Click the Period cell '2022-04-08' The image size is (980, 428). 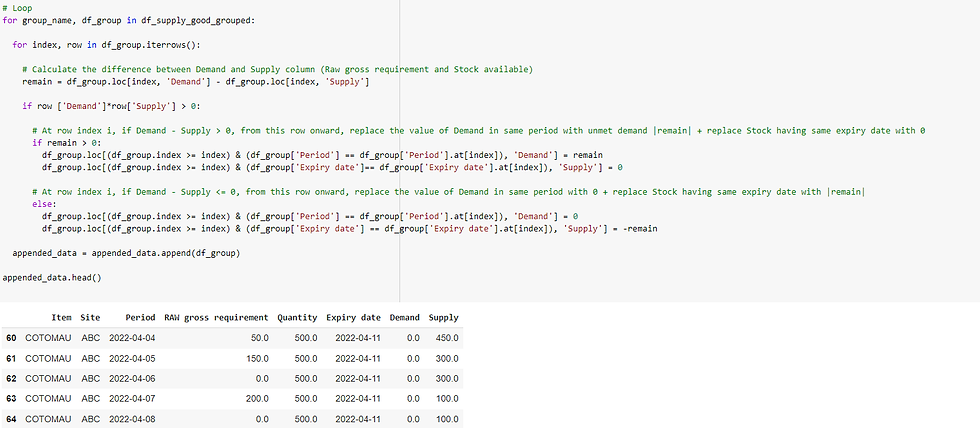[132, 420]
